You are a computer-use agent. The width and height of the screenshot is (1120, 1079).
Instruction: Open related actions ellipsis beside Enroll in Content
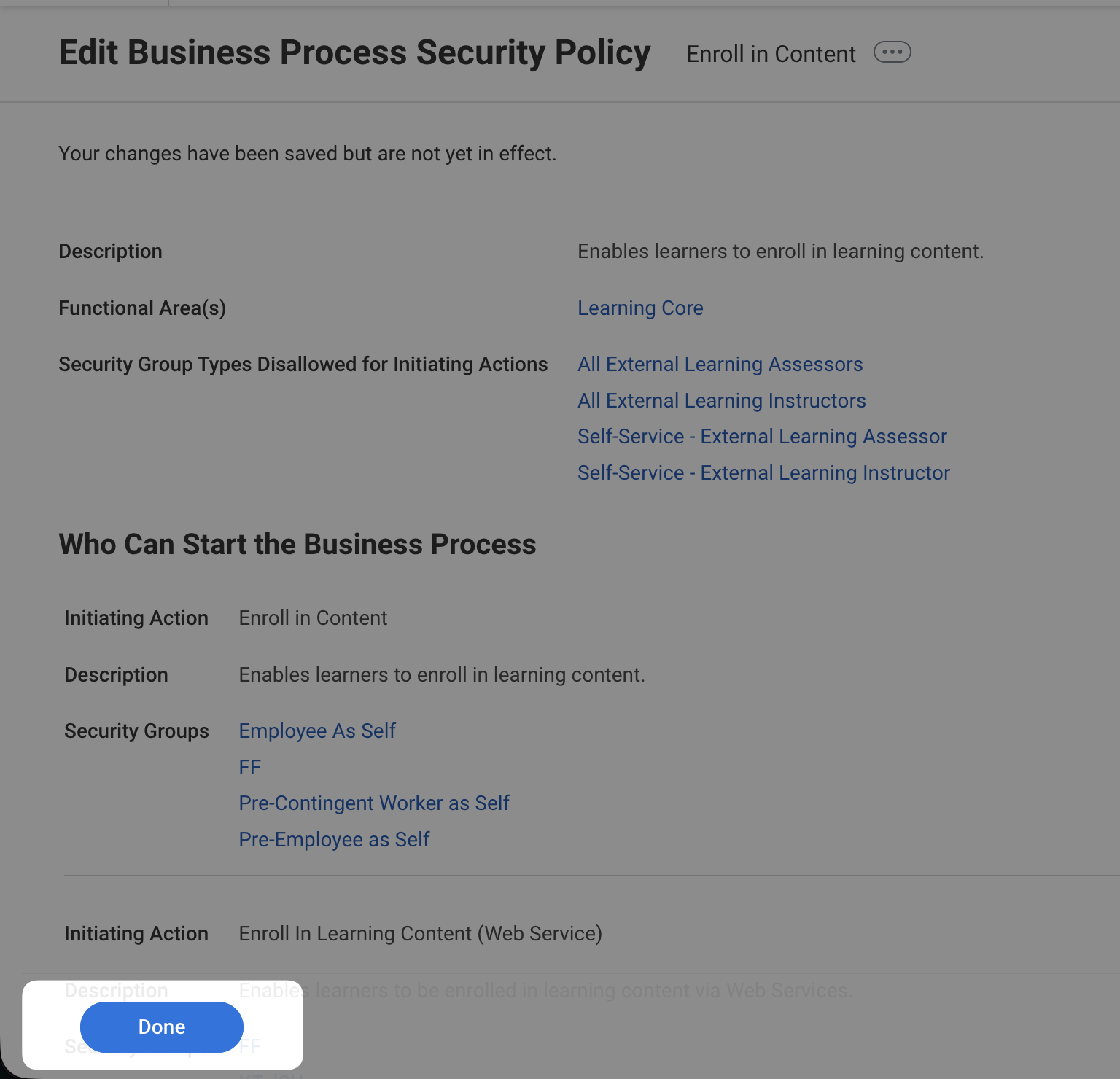coord(892,52)
